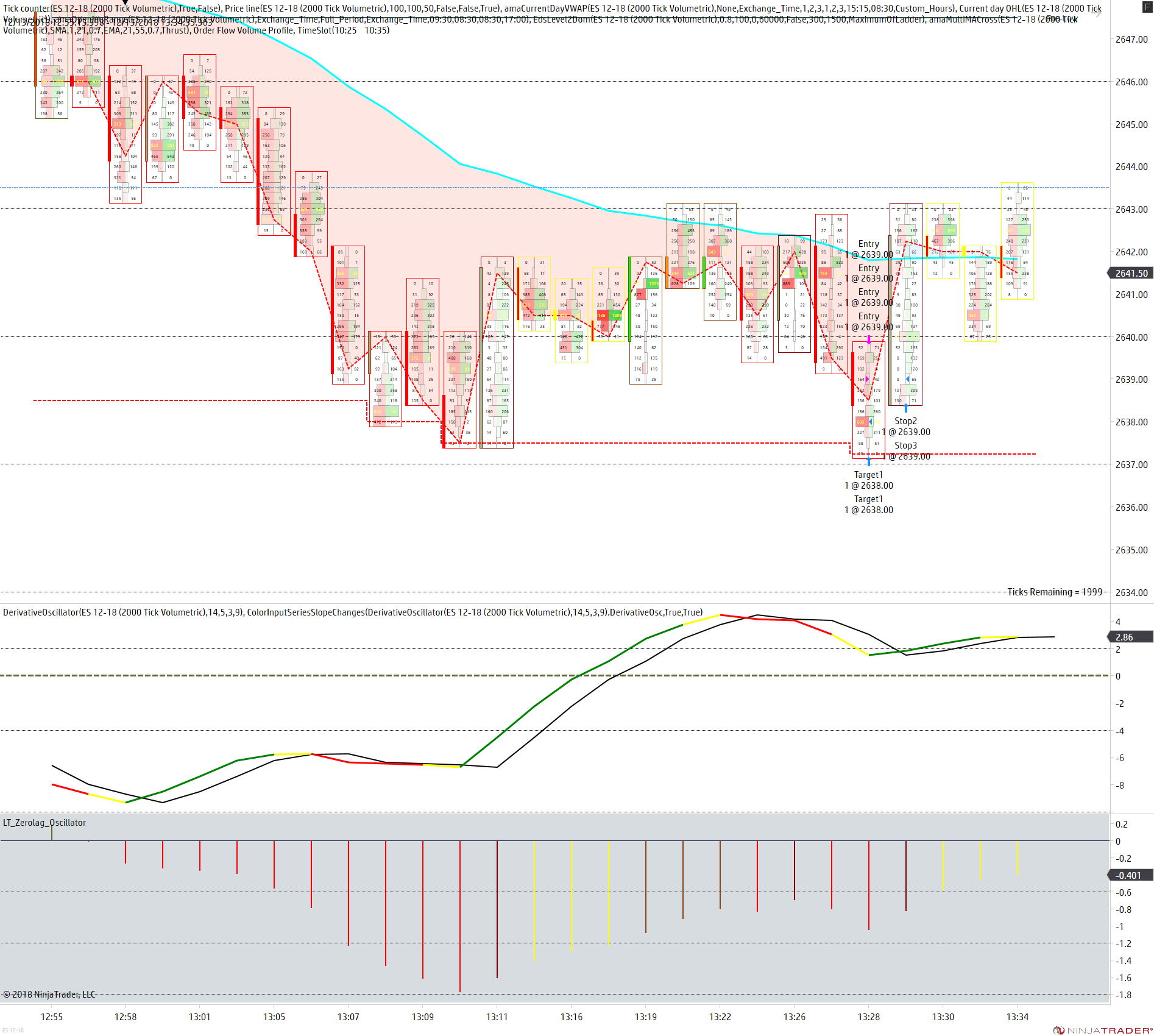
Task: Click the black triangle marker at chart top
Action: [x=126, y=2]
